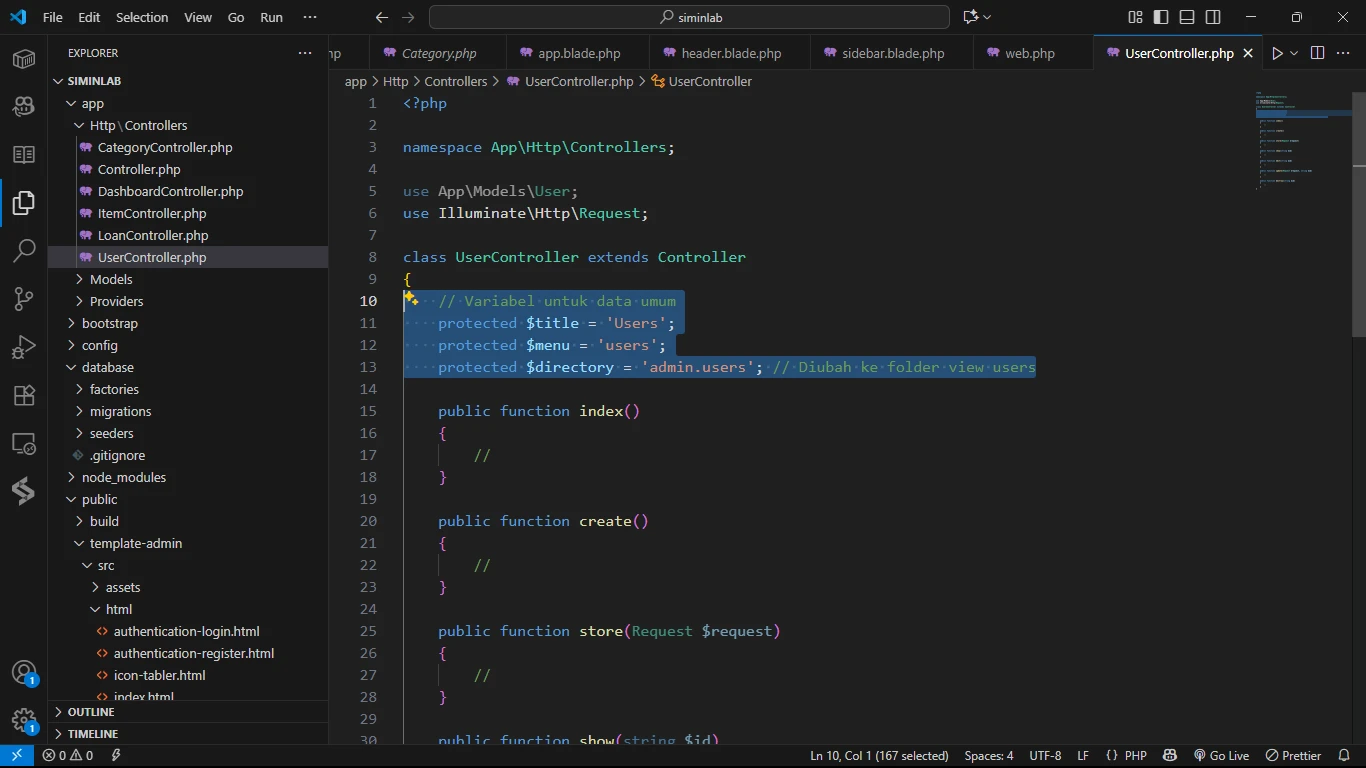Collapse the database folder

point(107,367)
